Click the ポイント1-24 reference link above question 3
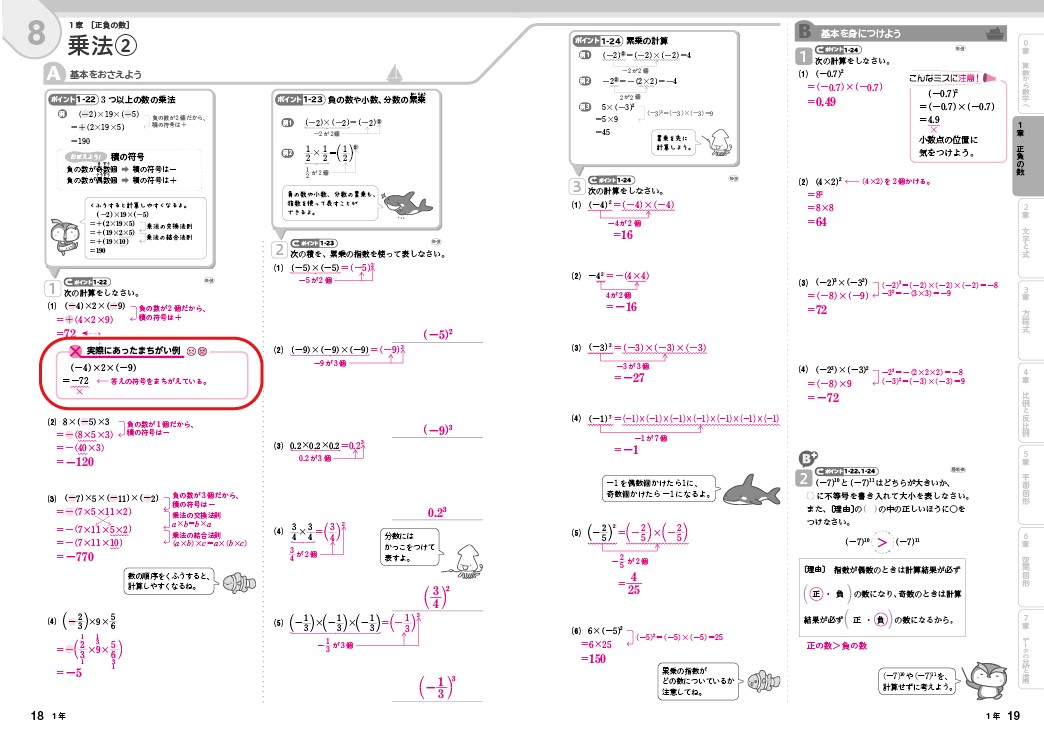This screenshot has width=1044, height=746. click(x=611, y=180)
